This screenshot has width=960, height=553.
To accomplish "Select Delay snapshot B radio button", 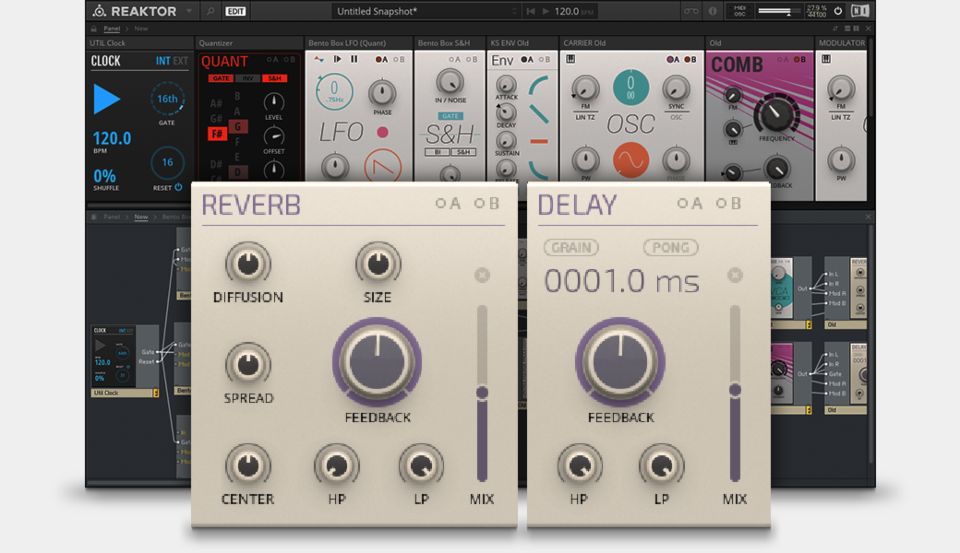I will click(729, 204).
